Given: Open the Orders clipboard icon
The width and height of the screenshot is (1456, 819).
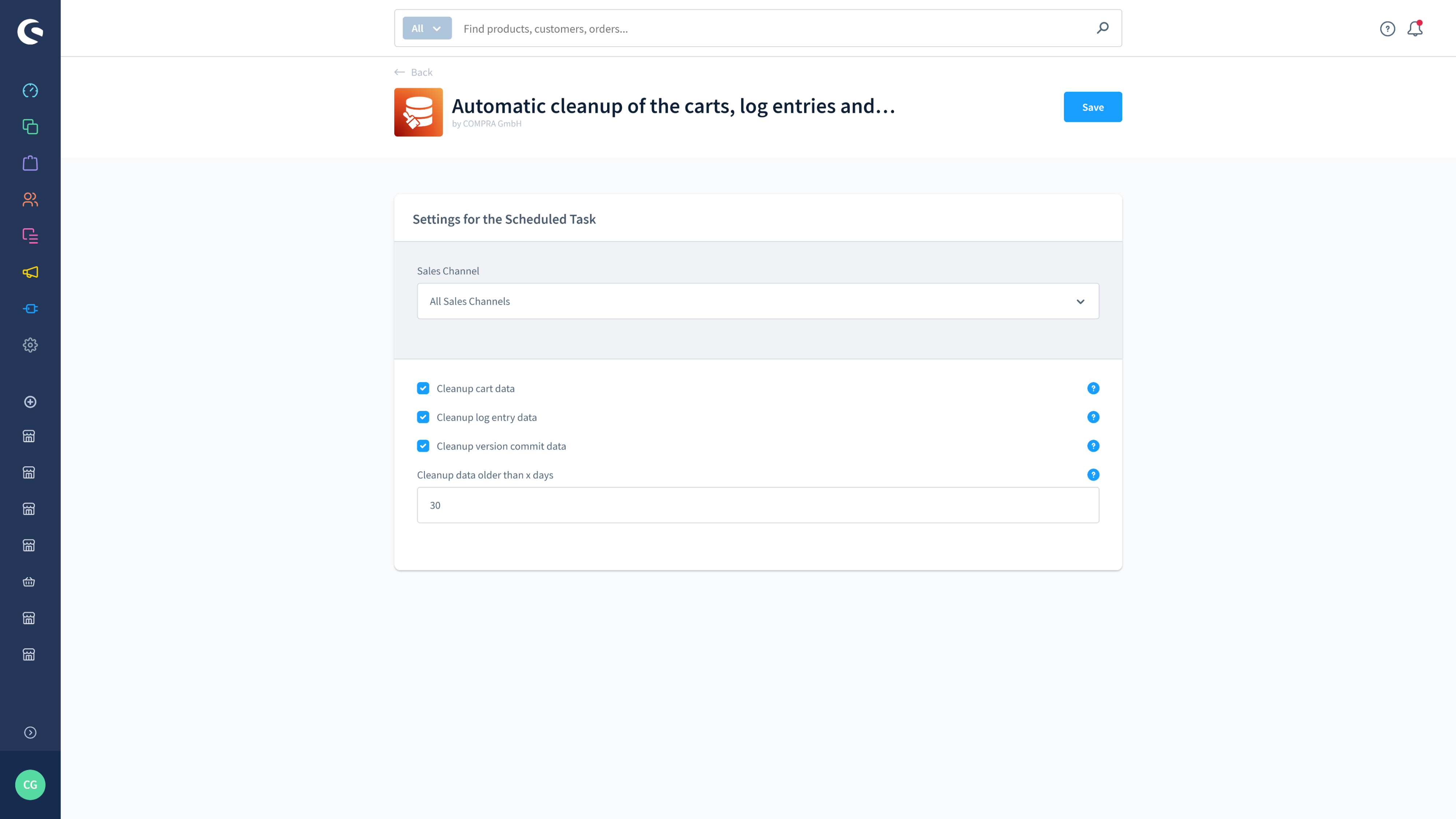Looking at the screenshot, I should (x=30, y=163).
